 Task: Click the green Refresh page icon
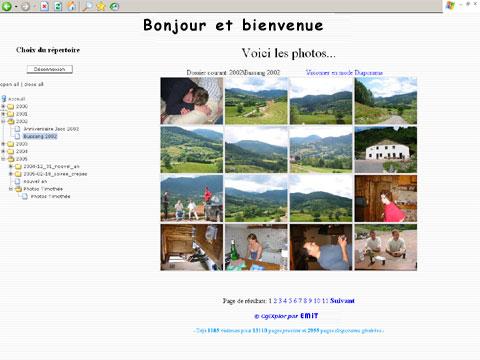(58, 6)
